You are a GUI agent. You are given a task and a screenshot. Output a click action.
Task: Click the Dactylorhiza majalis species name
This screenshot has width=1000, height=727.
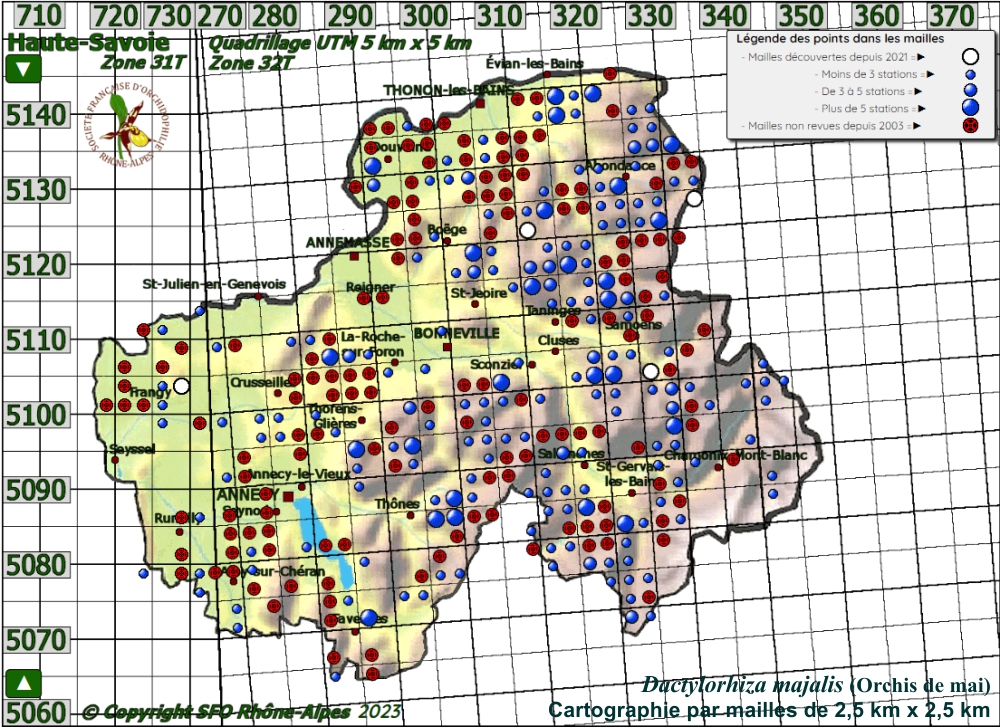pos(743,686)
